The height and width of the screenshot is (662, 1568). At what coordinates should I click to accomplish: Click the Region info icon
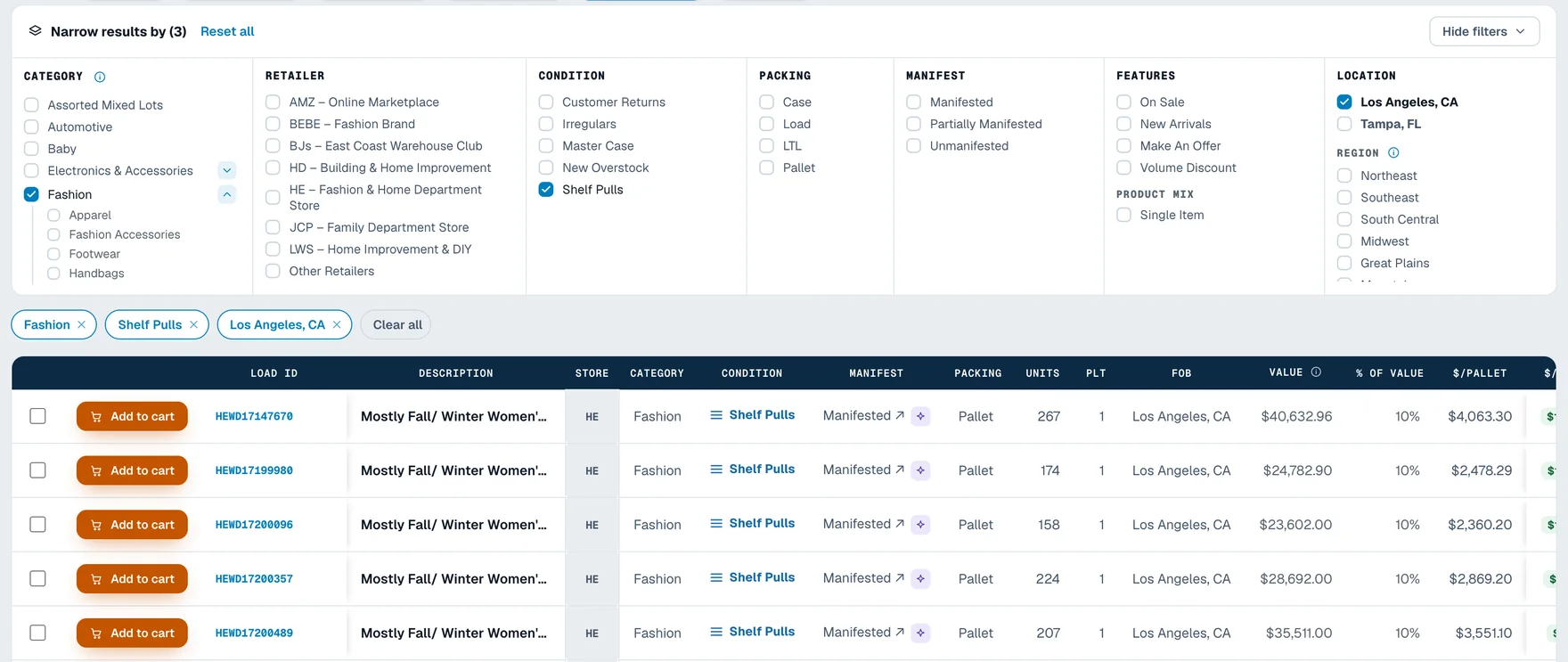pyautogui.click(x=1393, y=153)
